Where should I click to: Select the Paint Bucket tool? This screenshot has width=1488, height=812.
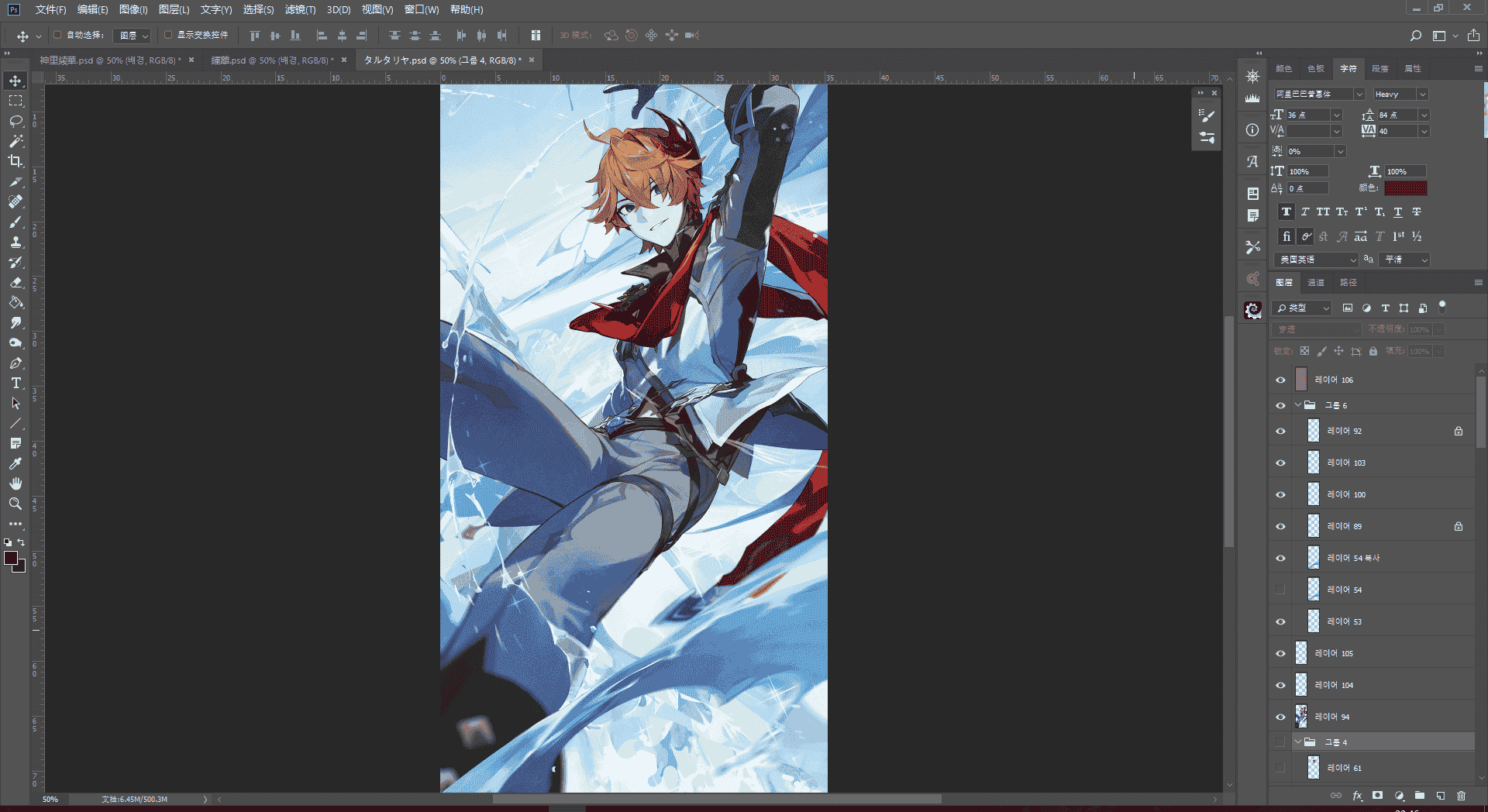15,303
